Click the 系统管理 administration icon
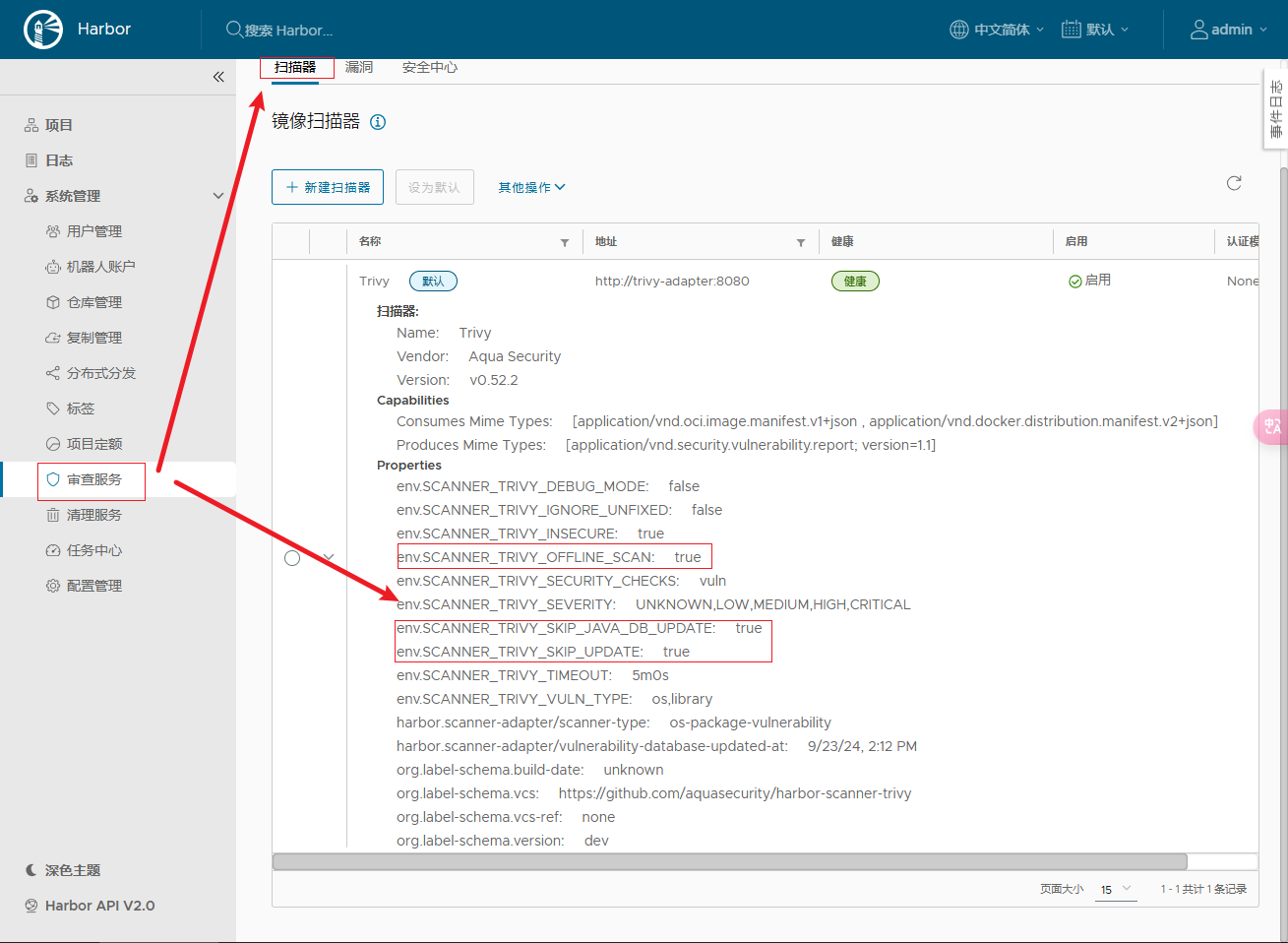Viewport: 1288px width, 943px height. point(31,196)
